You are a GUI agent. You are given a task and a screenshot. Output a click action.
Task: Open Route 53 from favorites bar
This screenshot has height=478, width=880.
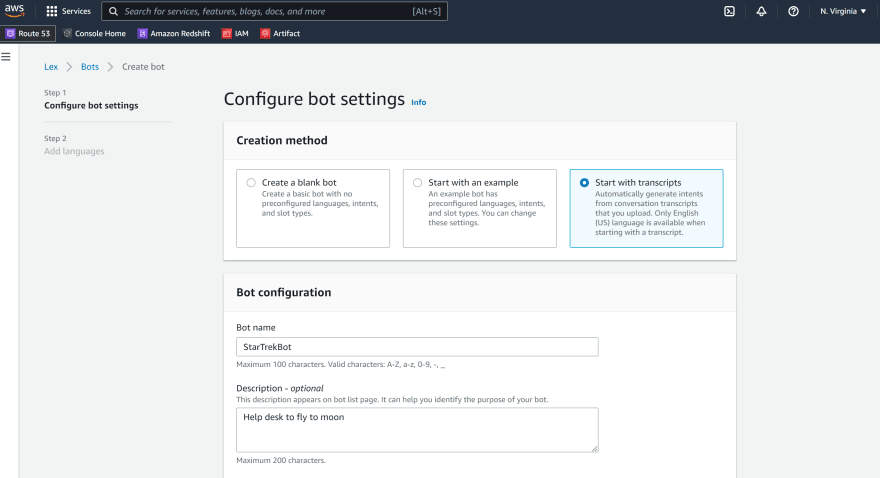(28, 34)
